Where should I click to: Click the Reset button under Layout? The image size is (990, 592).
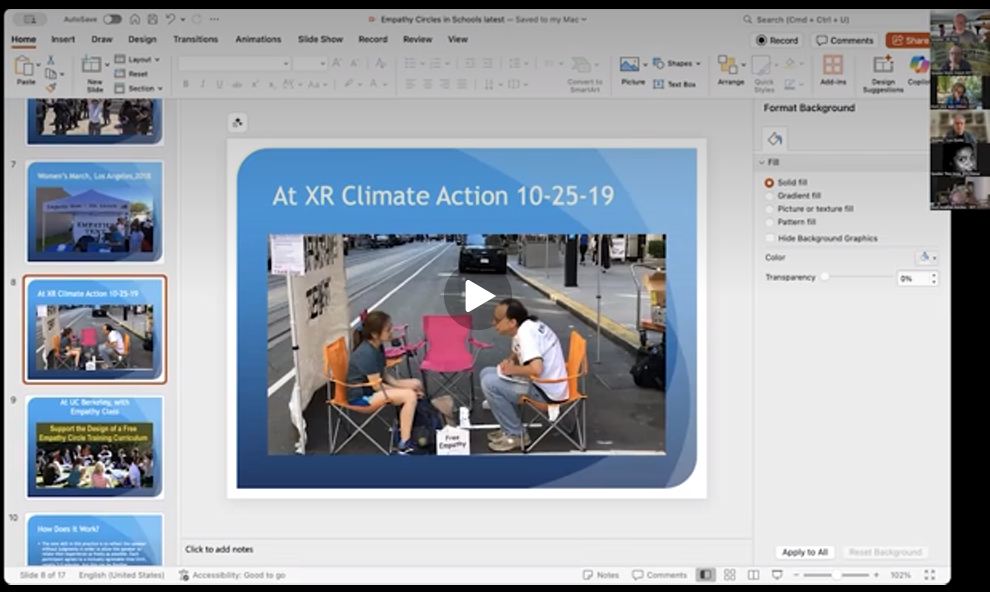[131, 74]
